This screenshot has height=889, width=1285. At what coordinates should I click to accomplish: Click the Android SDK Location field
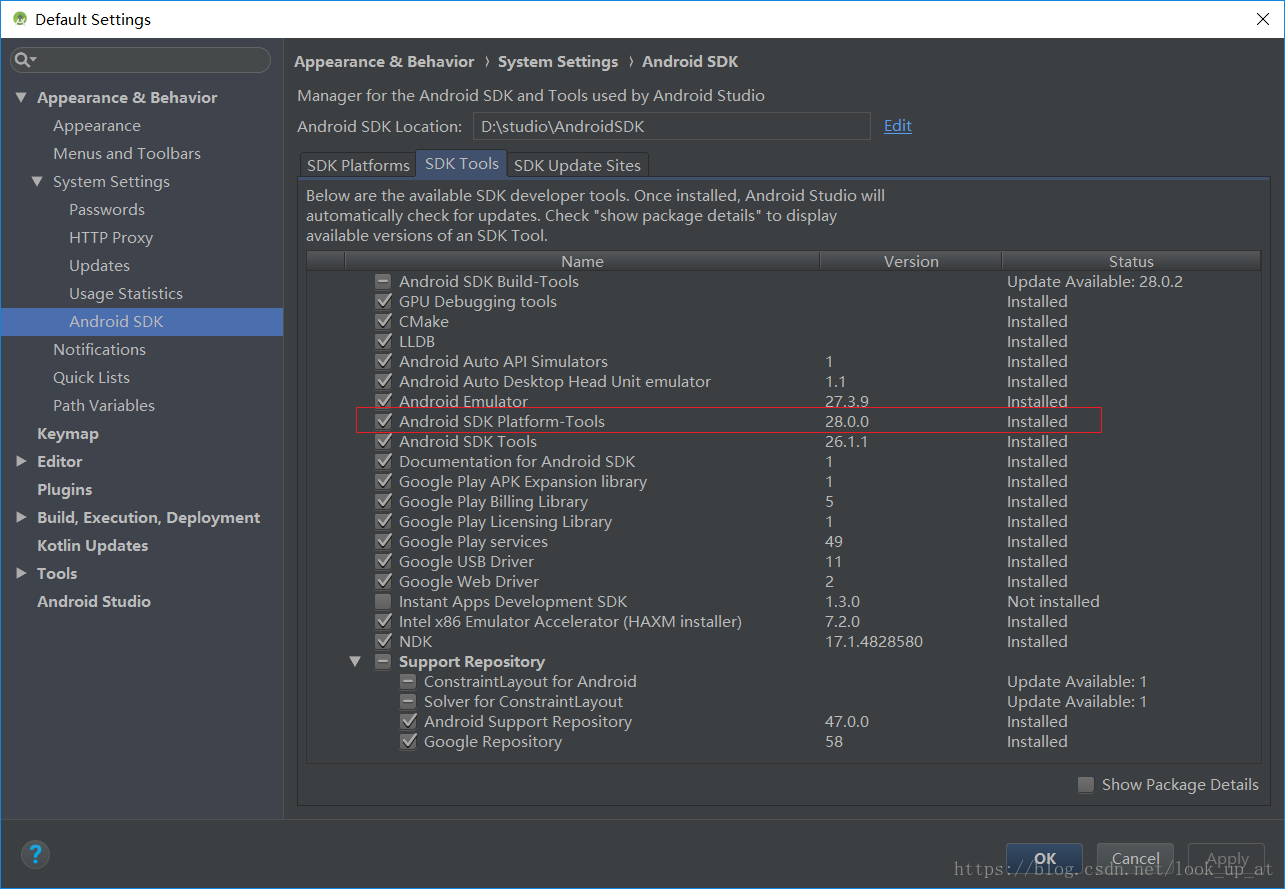pyautogui.click(x=672, y=126)
